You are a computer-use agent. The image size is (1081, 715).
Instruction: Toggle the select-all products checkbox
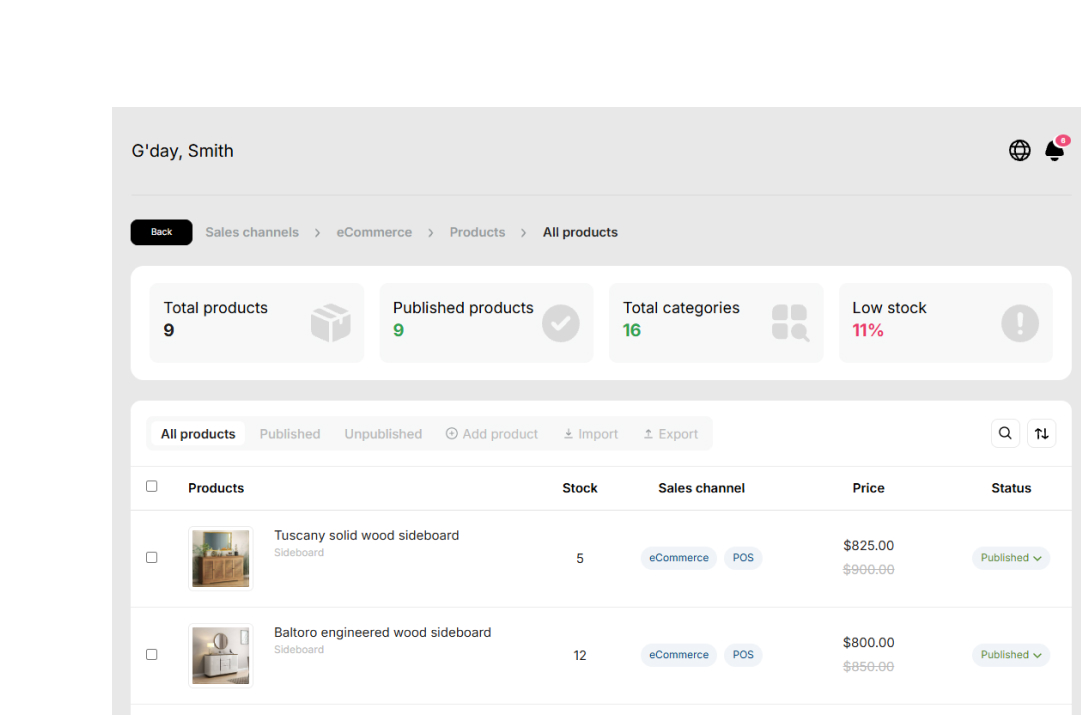(152, 486)
